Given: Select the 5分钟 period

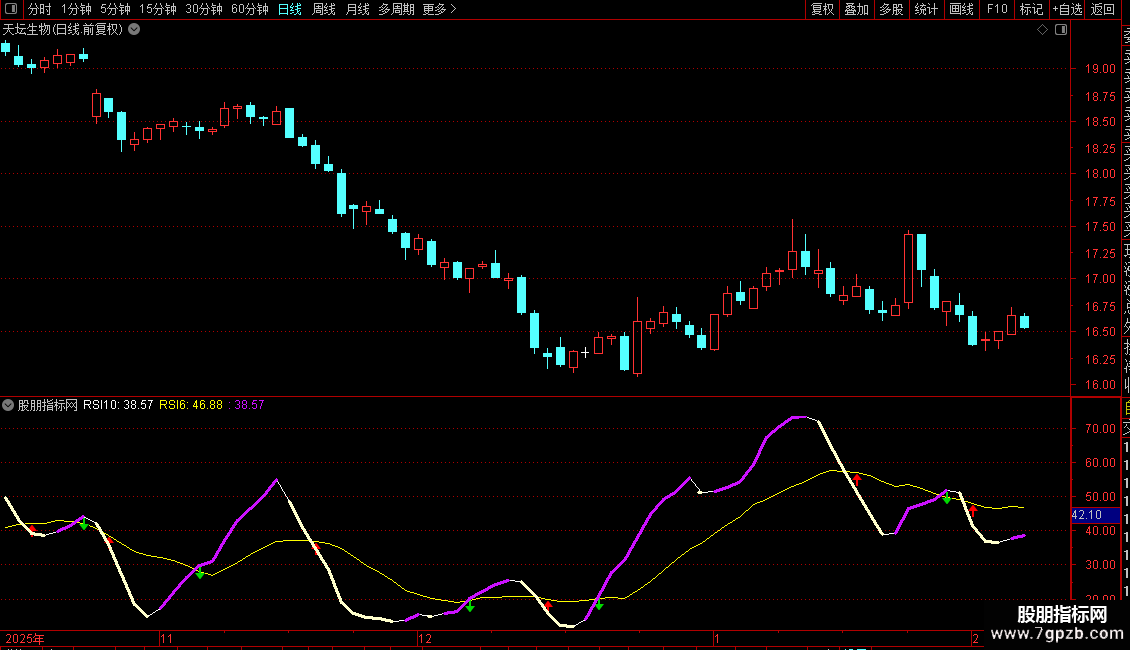Looking at the screenshot, I should [115, 9].
